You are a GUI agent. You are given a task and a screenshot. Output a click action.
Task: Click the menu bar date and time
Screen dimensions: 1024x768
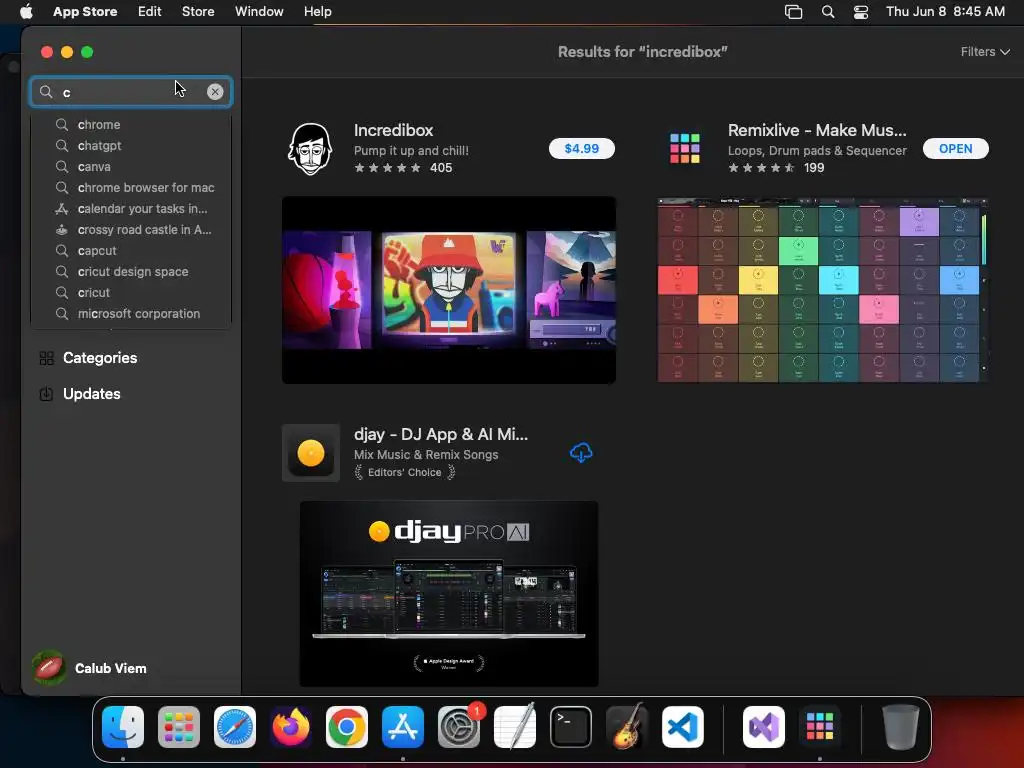tap(945, 11)
